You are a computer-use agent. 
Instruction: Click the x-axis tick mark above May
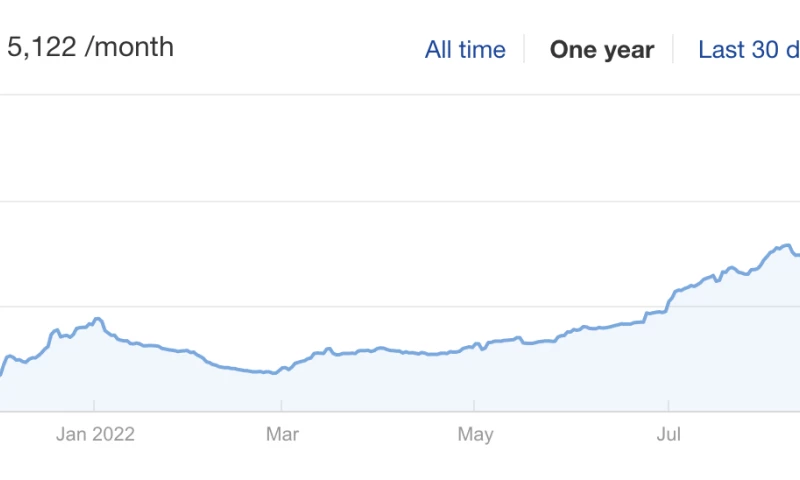[x=474, y=406]
